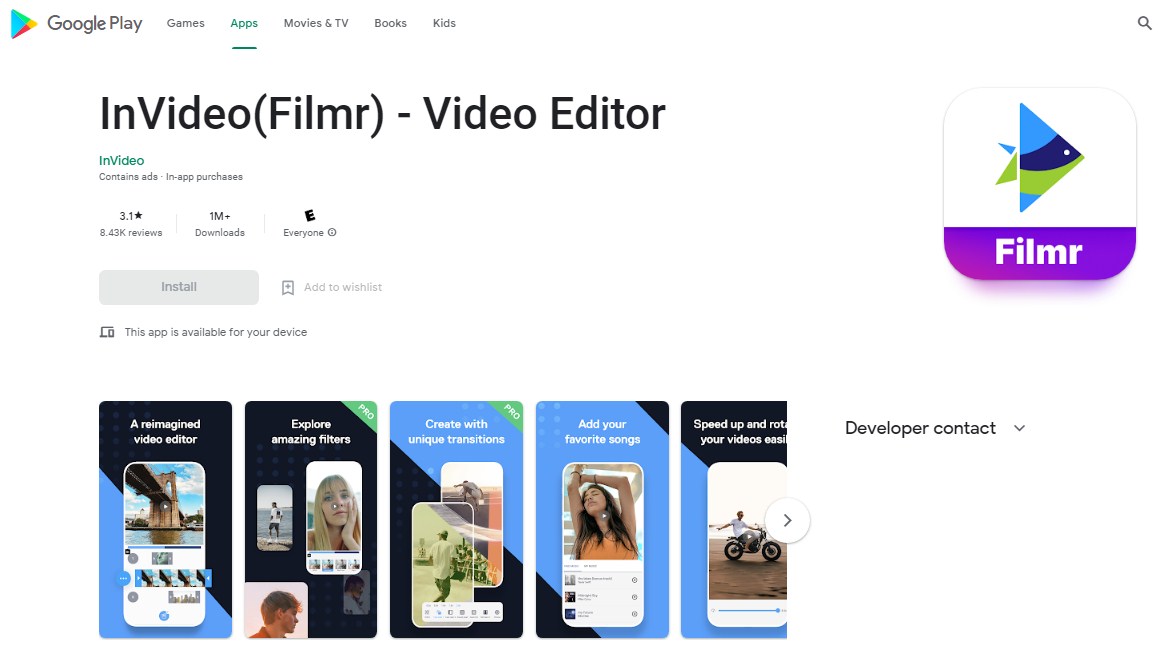Open 'Speed up and rotate' screenshot
The width and height of the screenshot is (1166, 662).
coord(734,520)
